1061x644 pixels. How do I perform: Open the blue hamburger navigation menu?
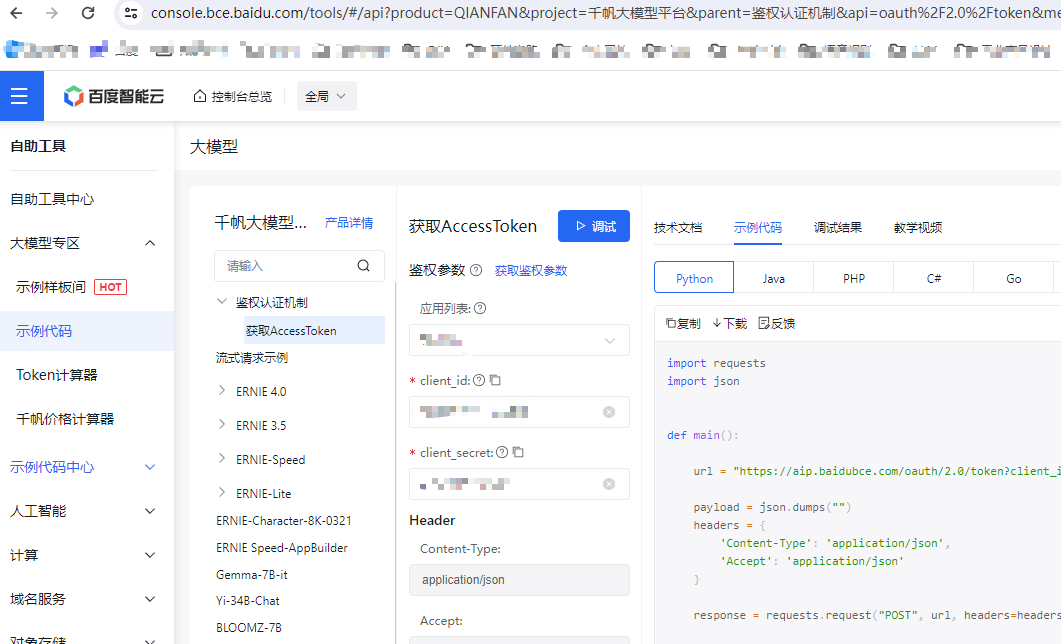coord(20,96)
